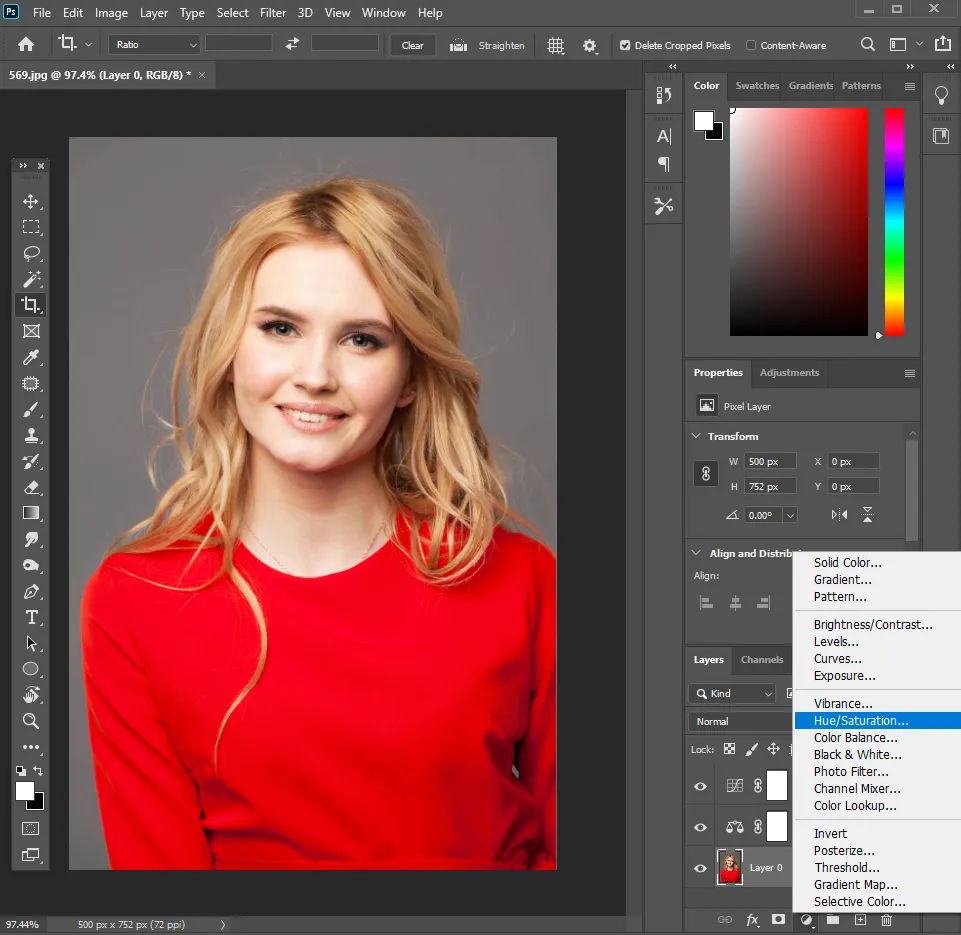961x935 pixels.
Task: Toggle the Delete Cropped Pixels checkbox
Action: [x=625, y=45]
